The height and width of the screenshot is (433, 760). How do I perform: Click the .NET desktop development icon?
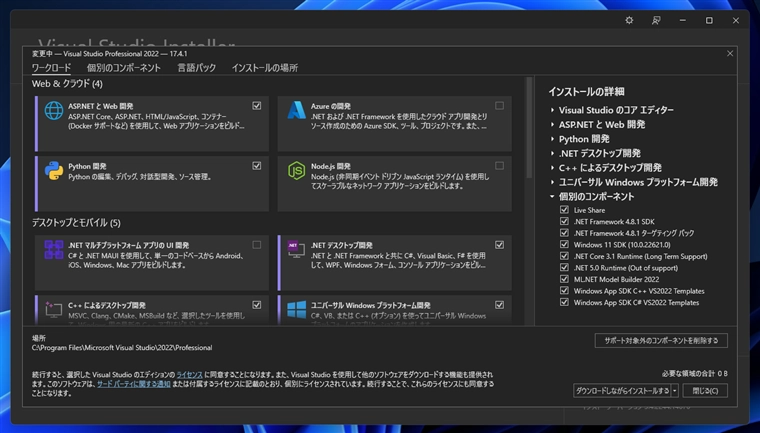click(296, 249)
